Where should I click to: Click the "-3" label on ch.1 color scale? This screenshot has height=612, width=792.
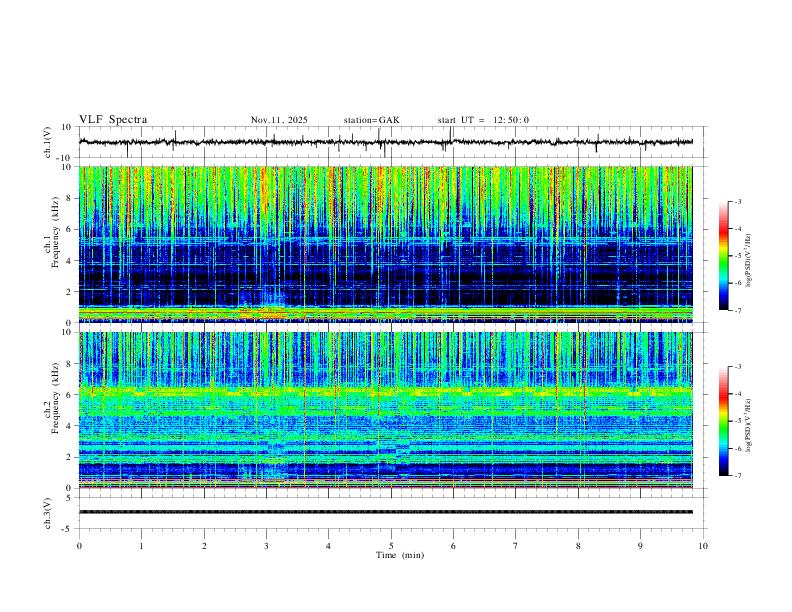pos(738,201)
